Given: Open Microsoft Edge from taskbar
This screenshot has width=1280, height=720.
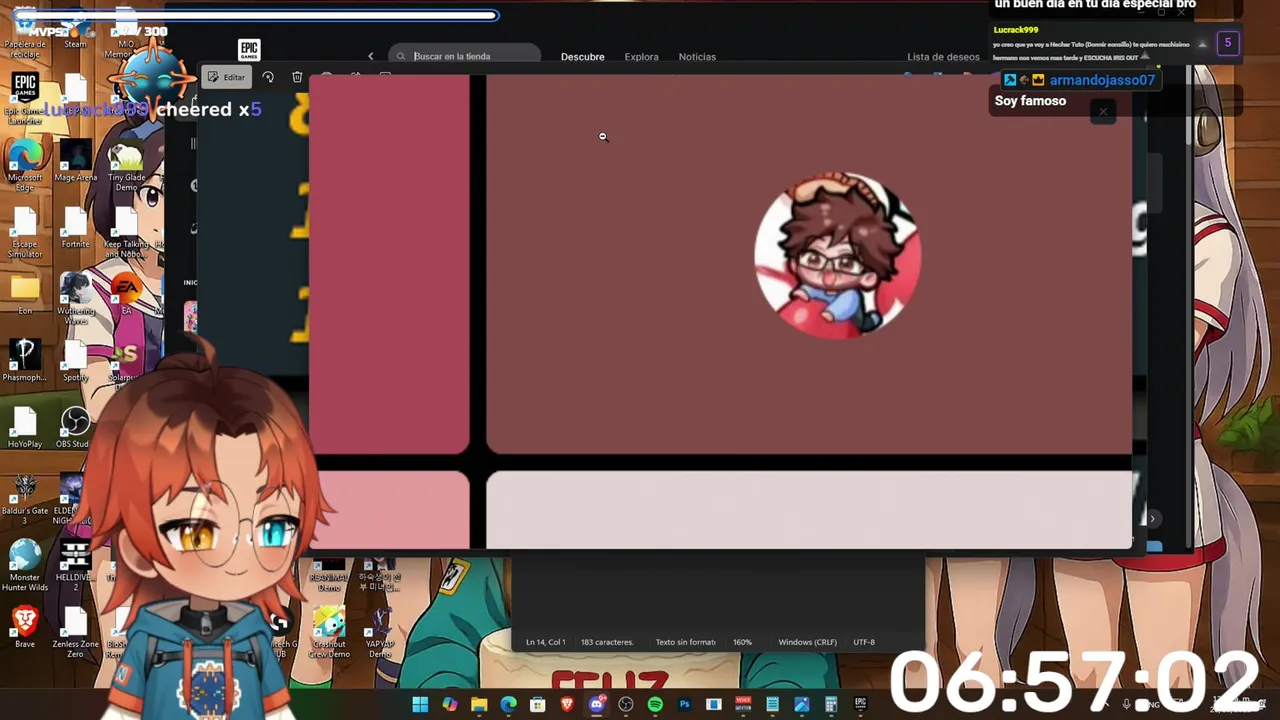Looking at the screenshot, I should (x=508, y=705).
